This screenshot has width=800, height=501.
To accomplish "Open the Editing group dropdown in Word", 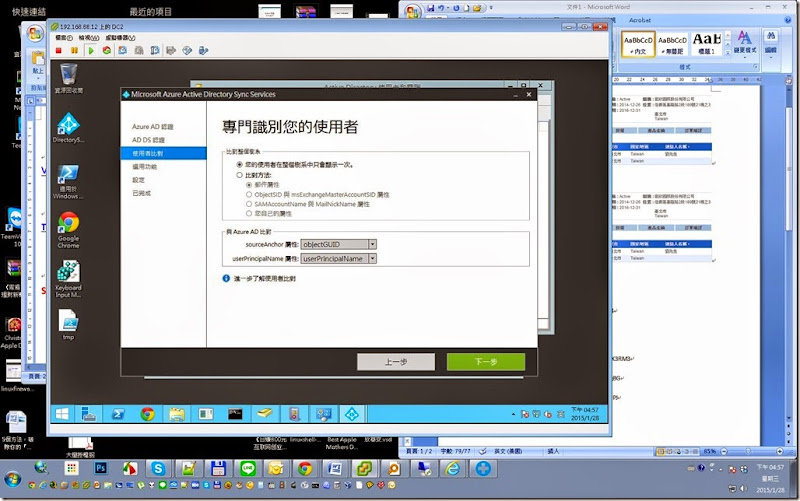I will [x=770, y=42].
